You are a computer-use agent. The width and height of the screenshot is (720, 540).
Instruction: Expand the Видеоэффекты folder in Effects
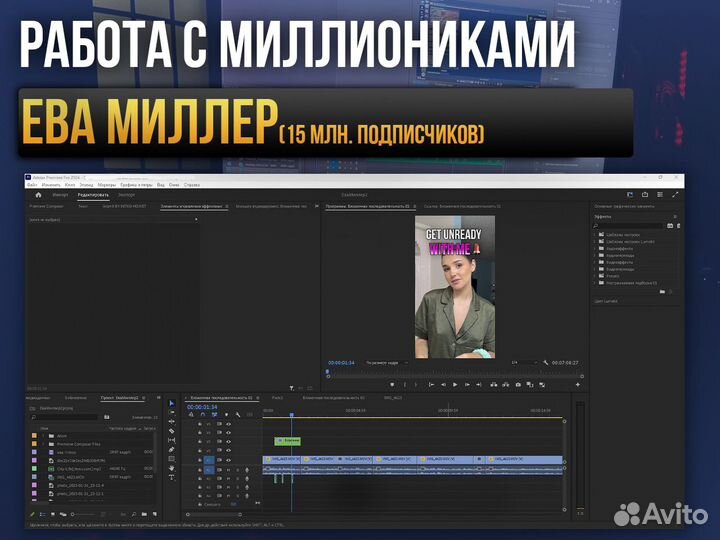[595, 262]
